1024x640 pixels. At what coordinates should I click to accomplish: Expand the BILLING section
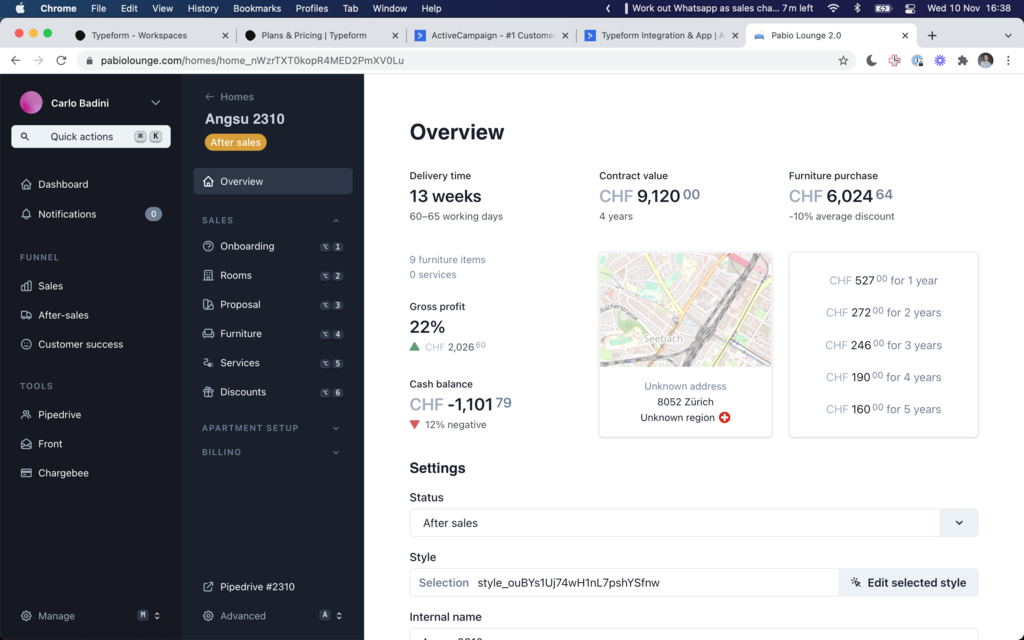[x=336, y=453]
